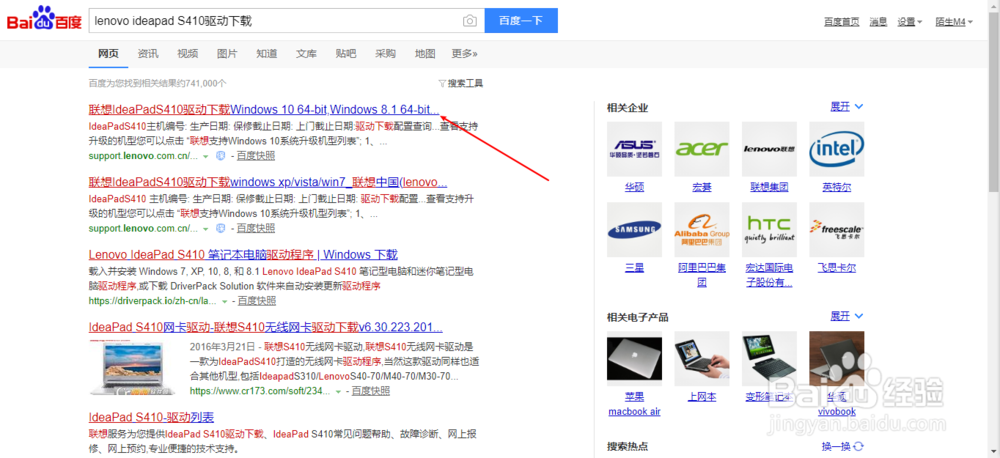
Task: Open dropdown arrow beside first support.lenovo.com.cn URL
Action: coord(206,156)
